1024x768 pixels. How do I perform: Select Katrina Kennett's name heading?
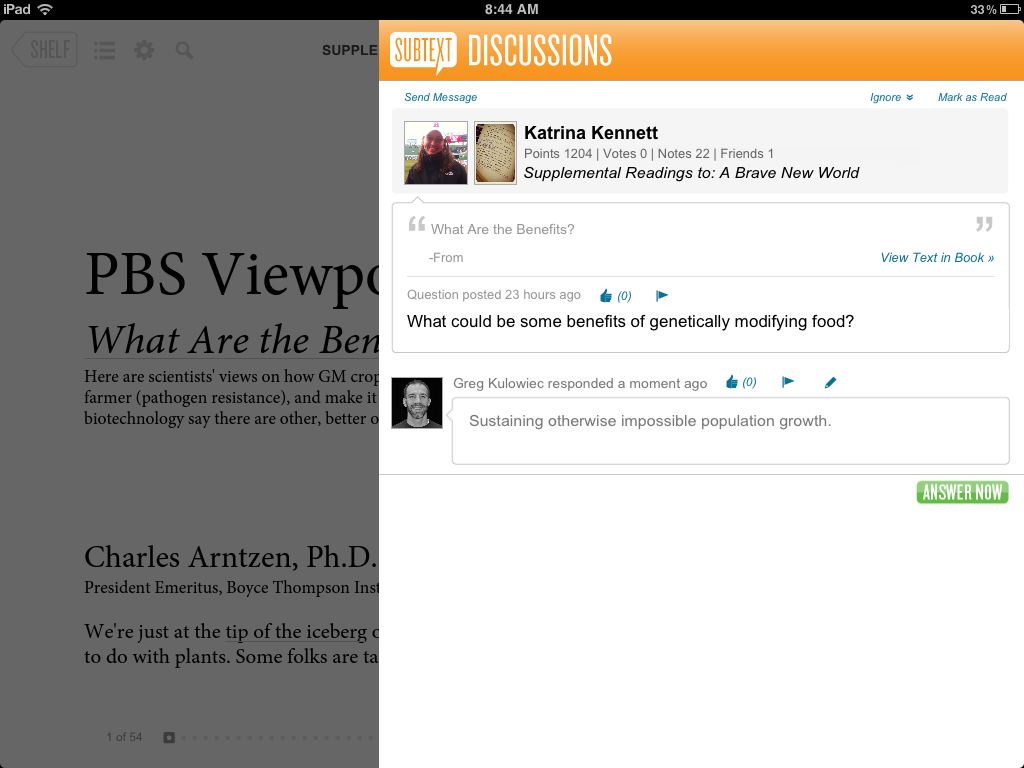point(590,133)
